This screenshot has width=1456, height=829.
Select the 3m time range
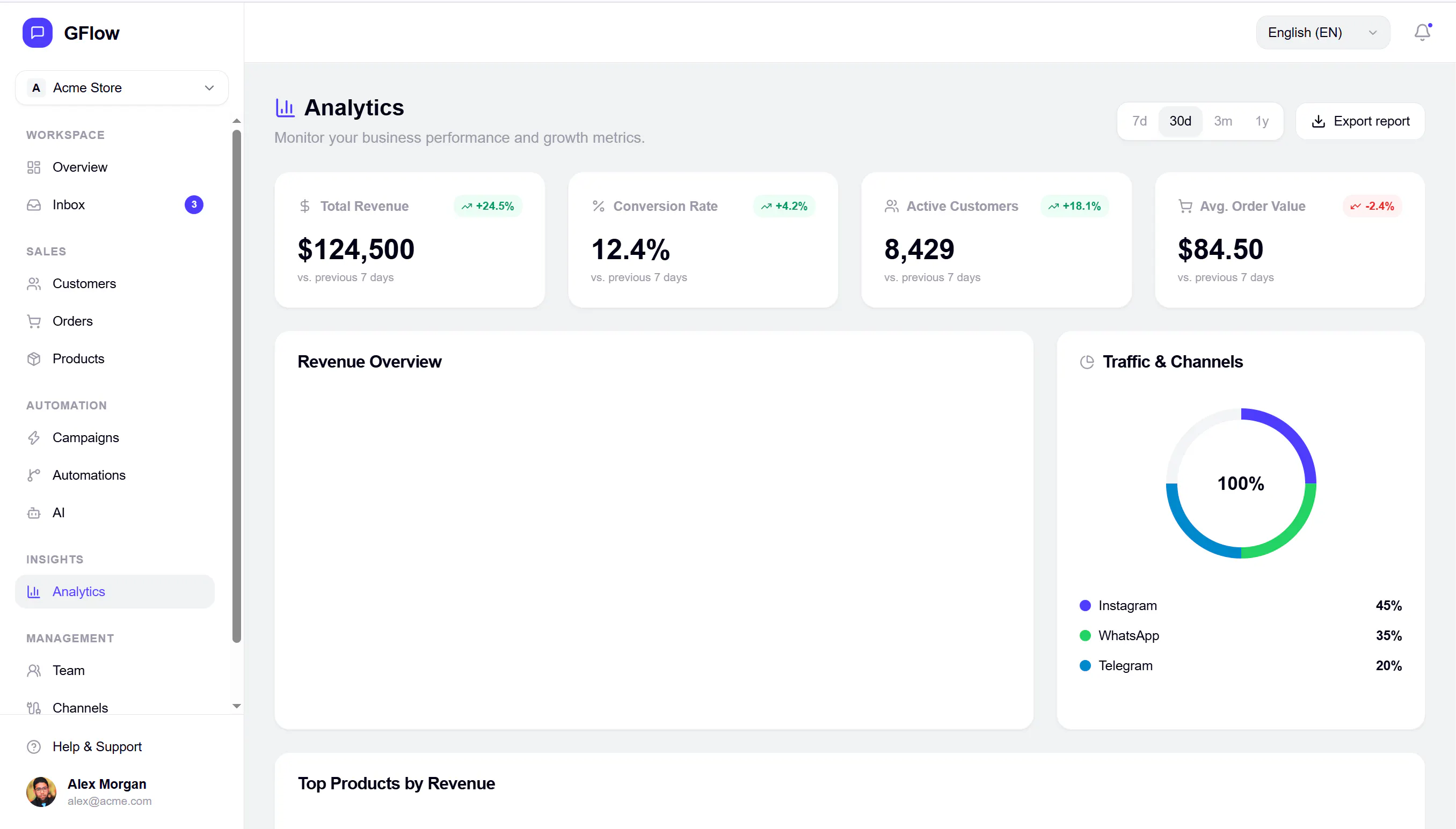click(1223, 121)
